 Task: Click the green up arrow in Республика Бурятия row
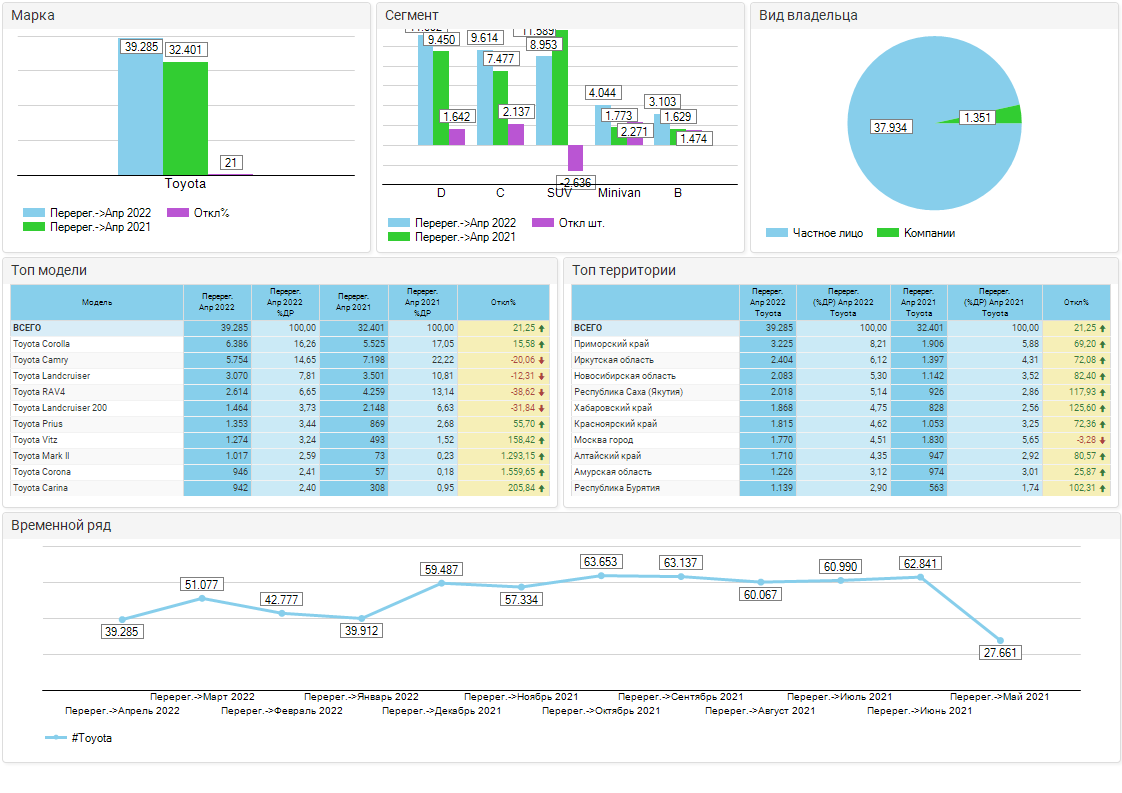tap(1103, 488)
